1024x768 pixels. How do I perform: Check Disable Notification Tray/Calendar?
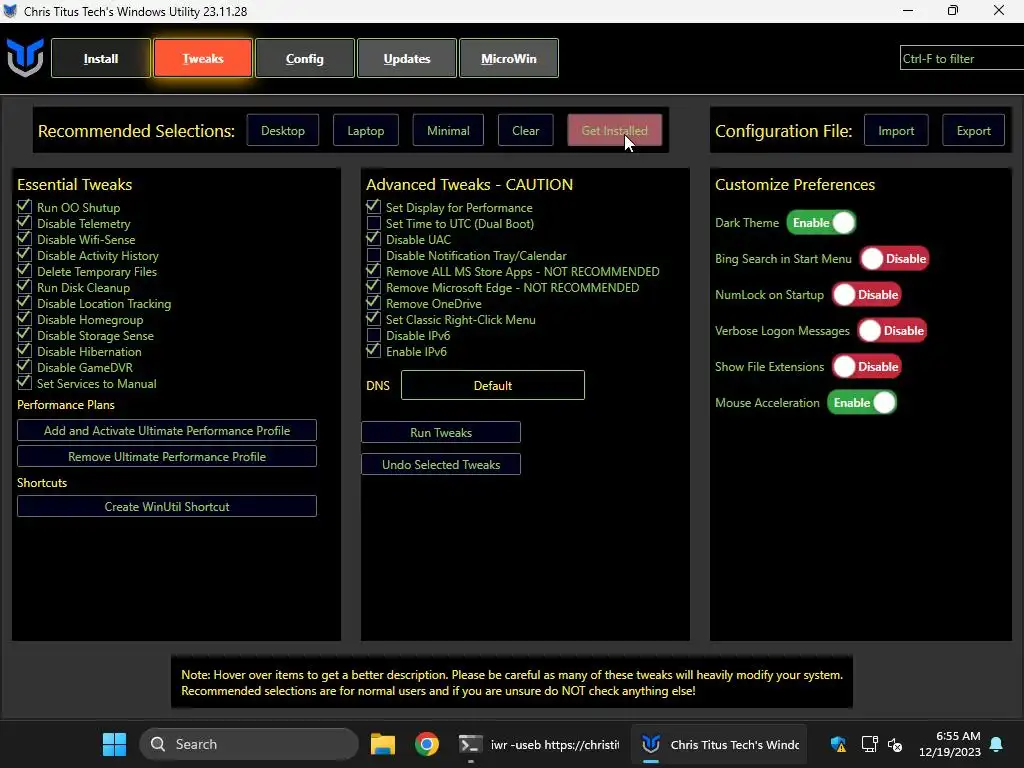click(x=373, y=255)
